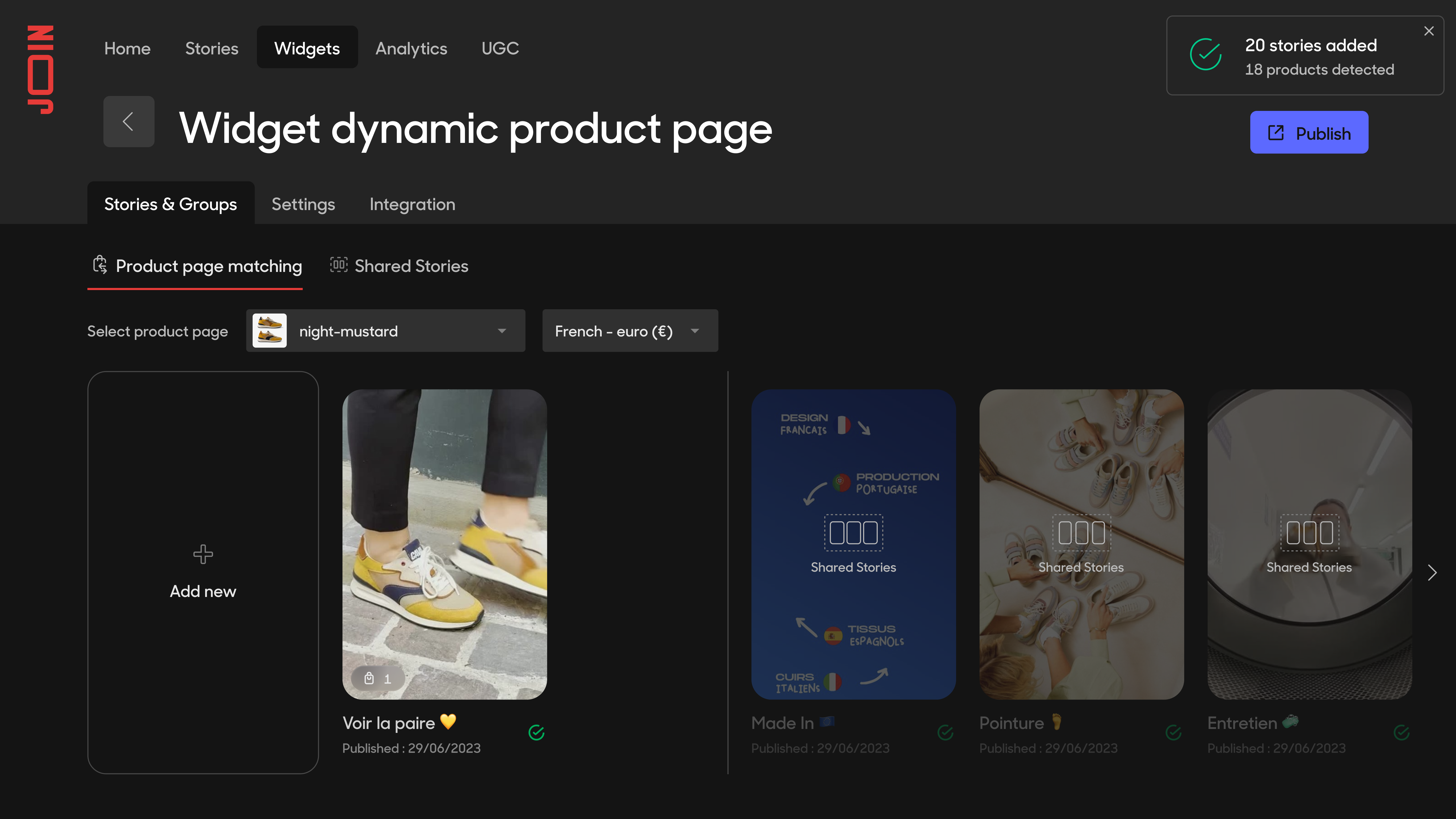Click the Product page matching icon
The height and width of the screenshot is (819, 1456).
pos(100,265)
